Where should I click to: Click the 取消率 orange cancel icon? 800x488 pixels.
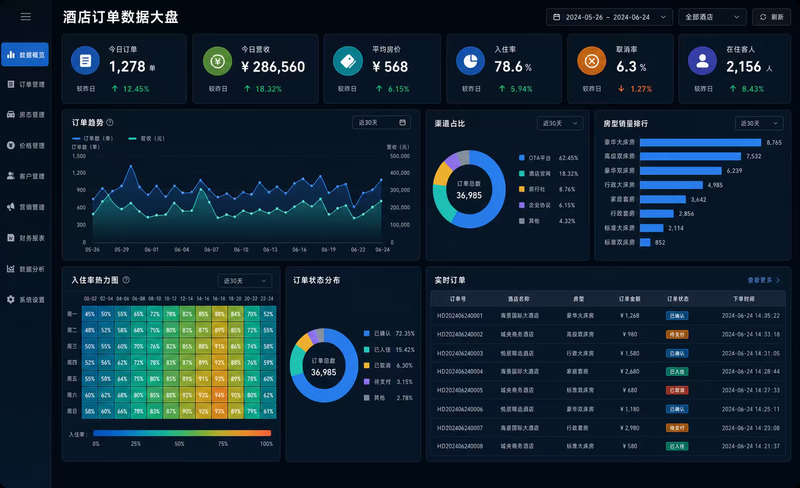click(x=591, y=61)
